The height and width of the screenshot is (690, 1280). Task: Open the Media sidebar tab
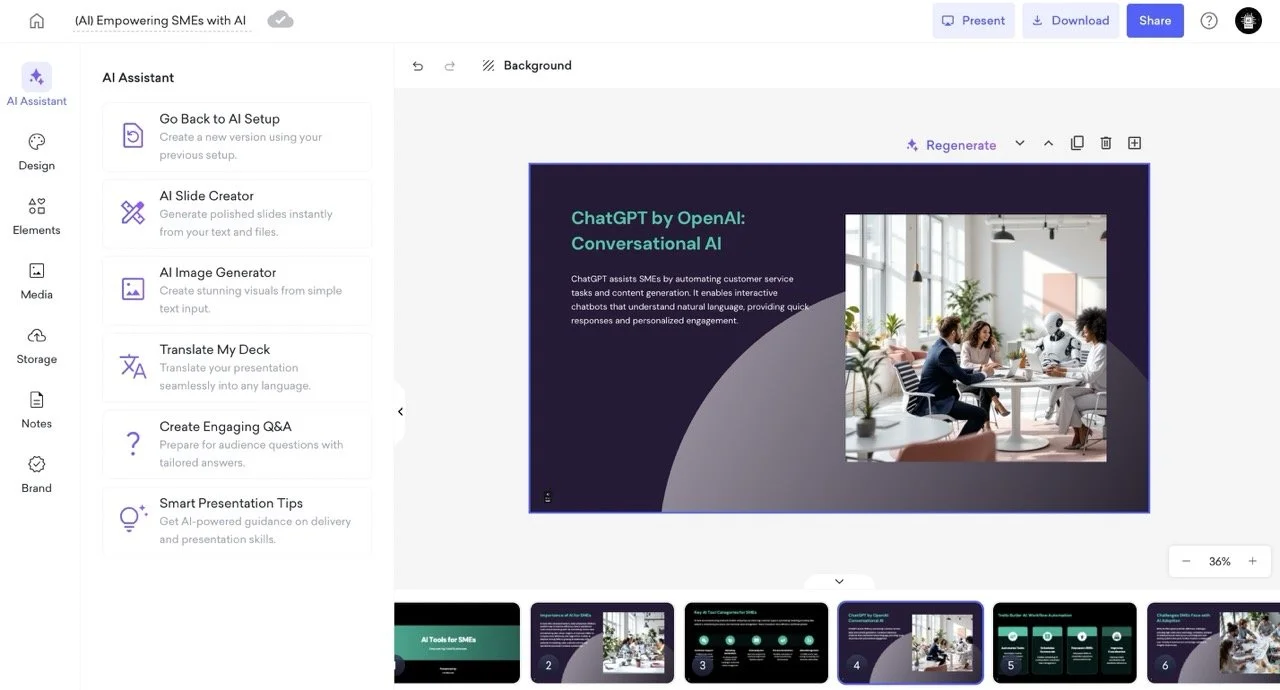37,280
